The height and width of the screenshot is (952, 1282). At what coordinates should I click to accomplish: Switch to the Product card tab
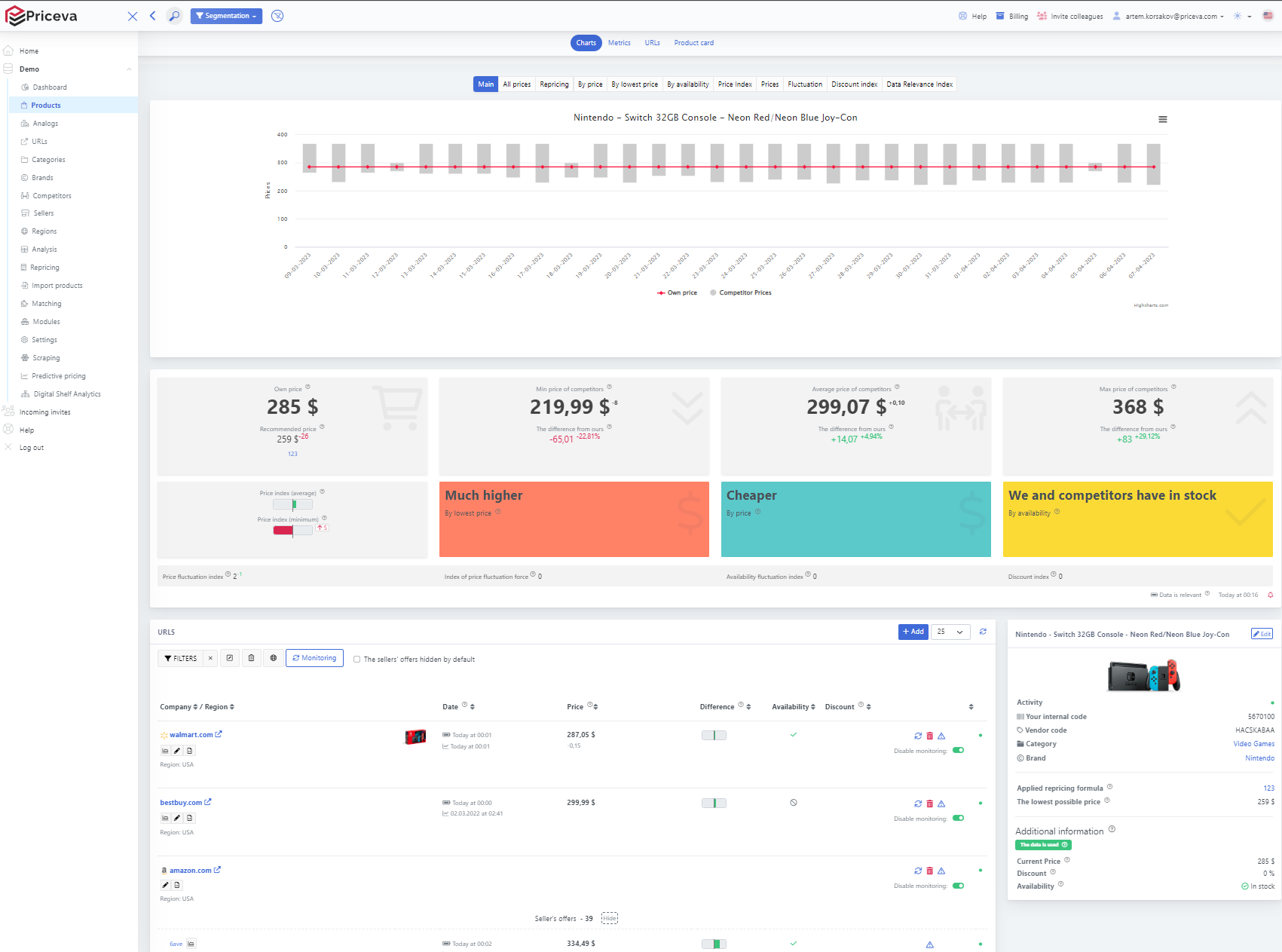pyautogui.click(x=694, y=43)
